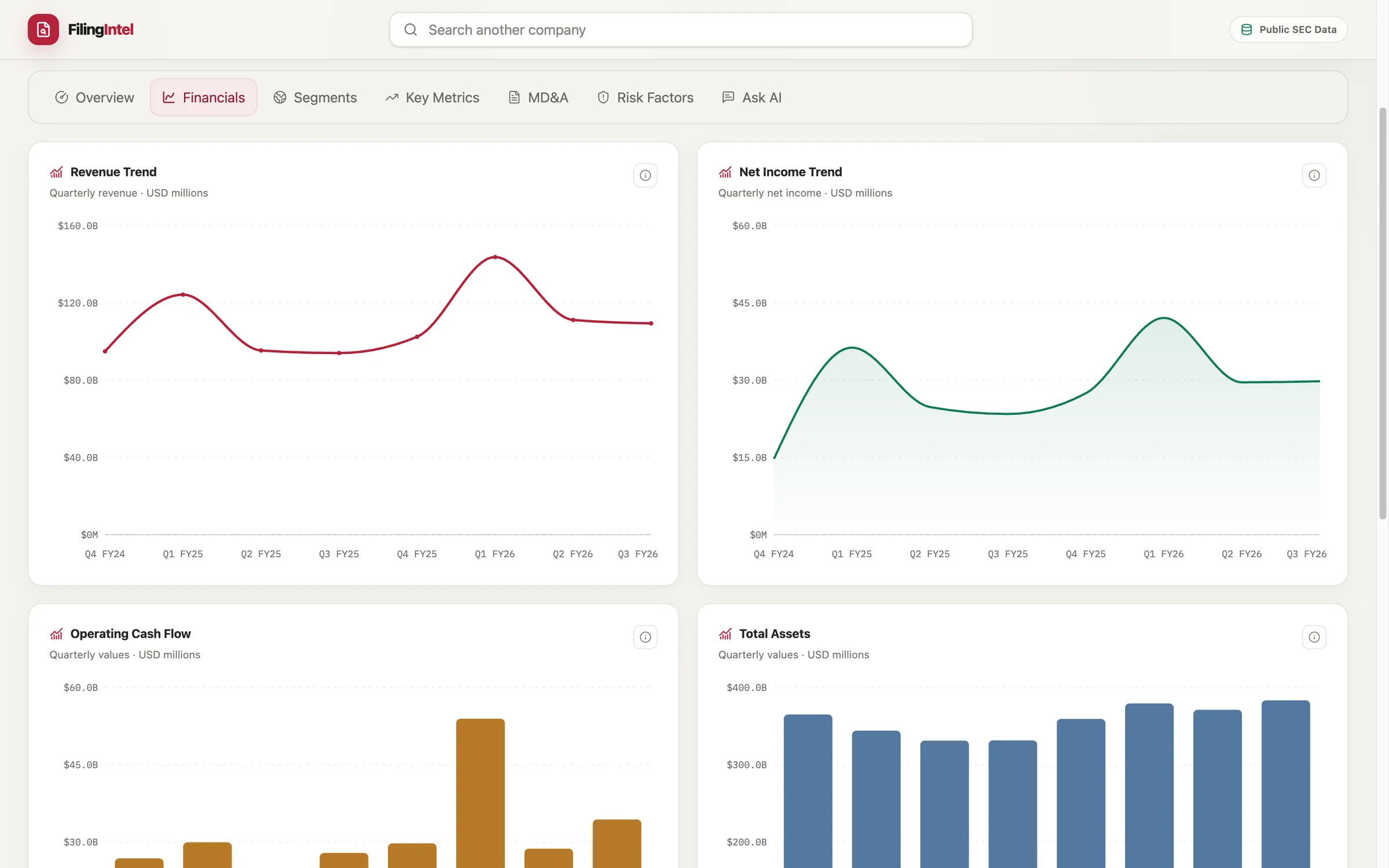Click the Q4 FY24 revenue start point
Viewport: 1389px width, 868px height.
(105, 351)
